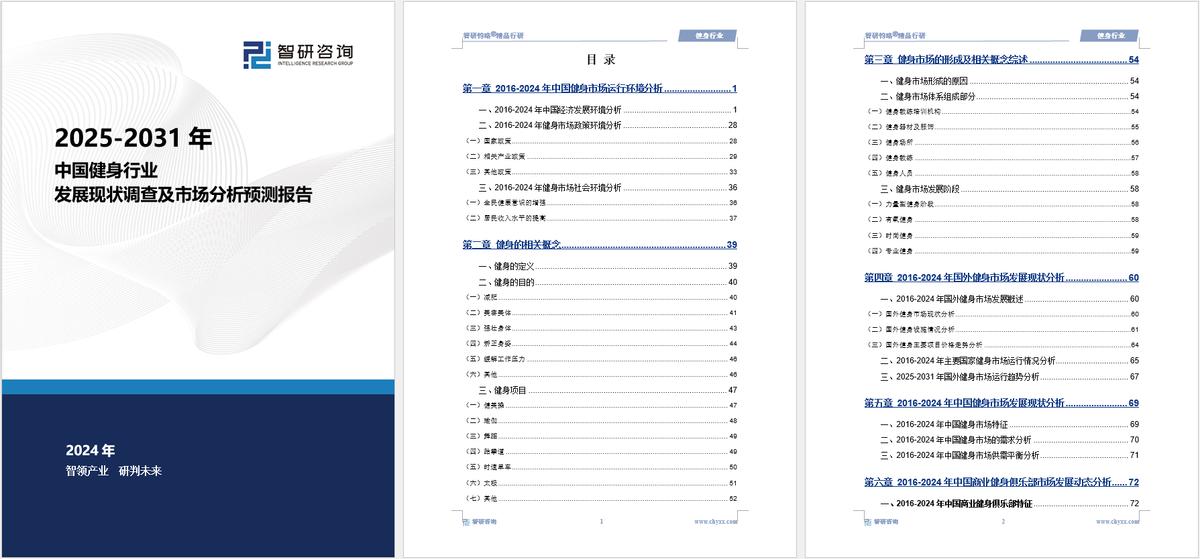Open entry 三、健身项目
This screenshot has width=1200, height=559.
click(x=608, y=389)
